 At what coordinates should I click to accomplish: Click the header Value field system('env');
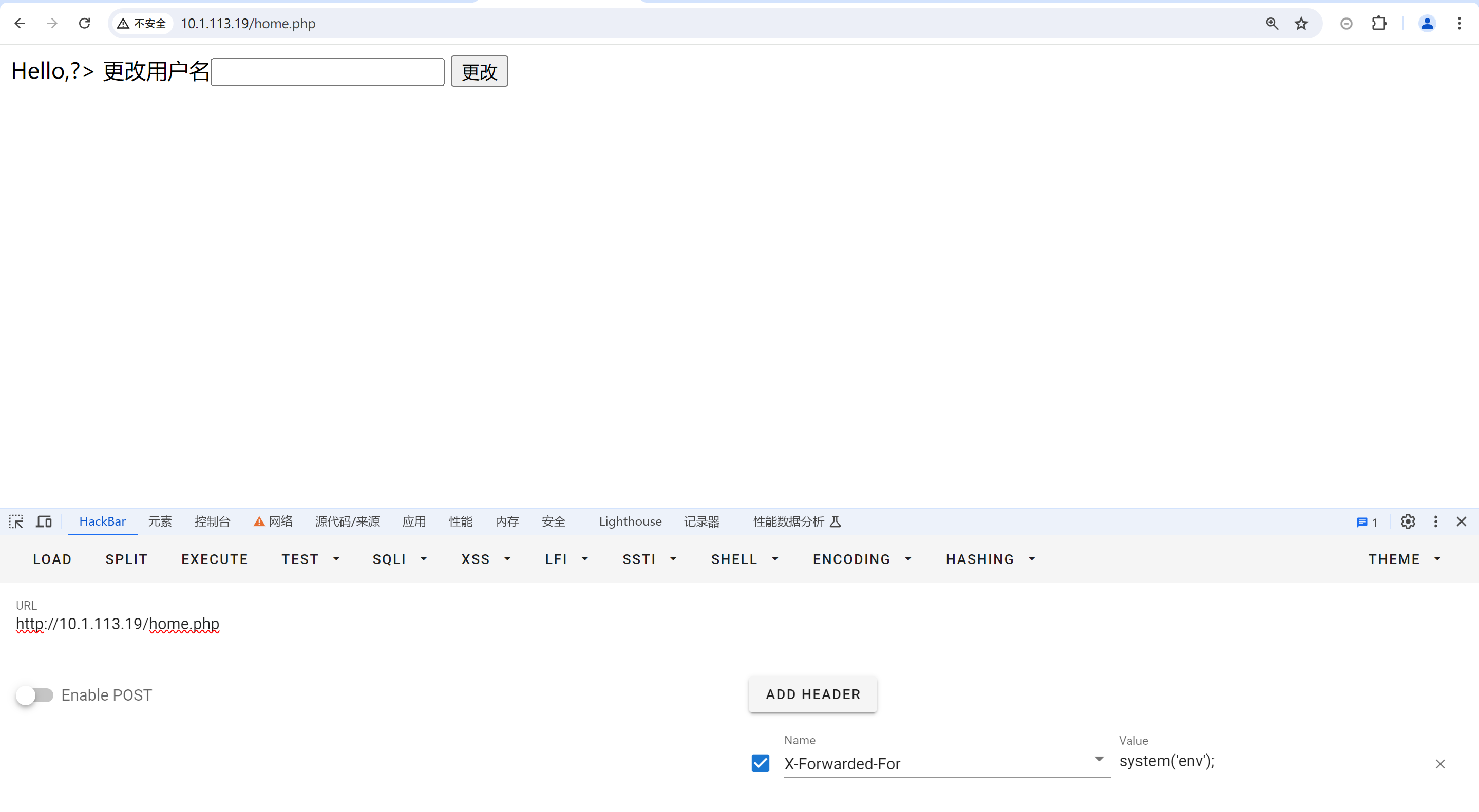pos(1268,762)
